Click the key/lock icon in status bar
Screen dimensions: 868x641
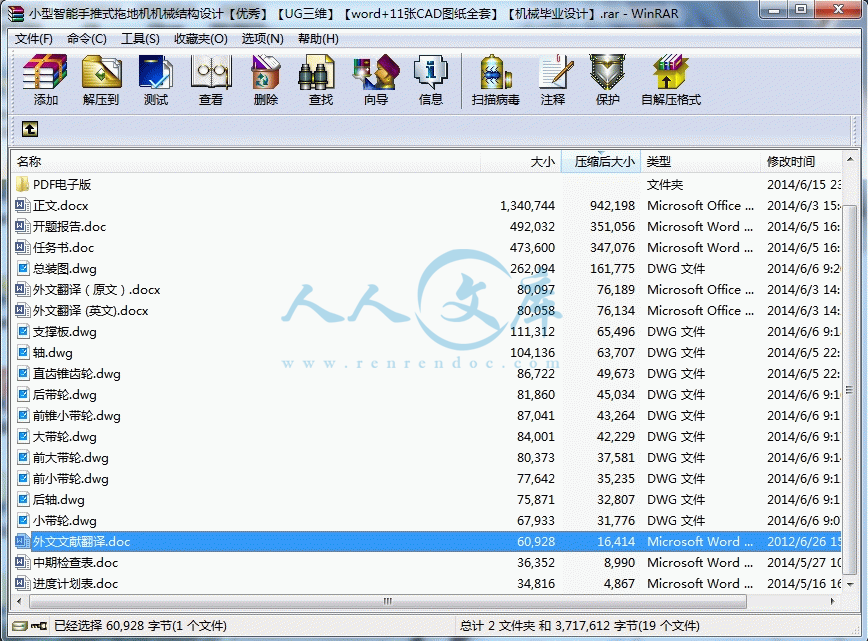coord(39,626)
